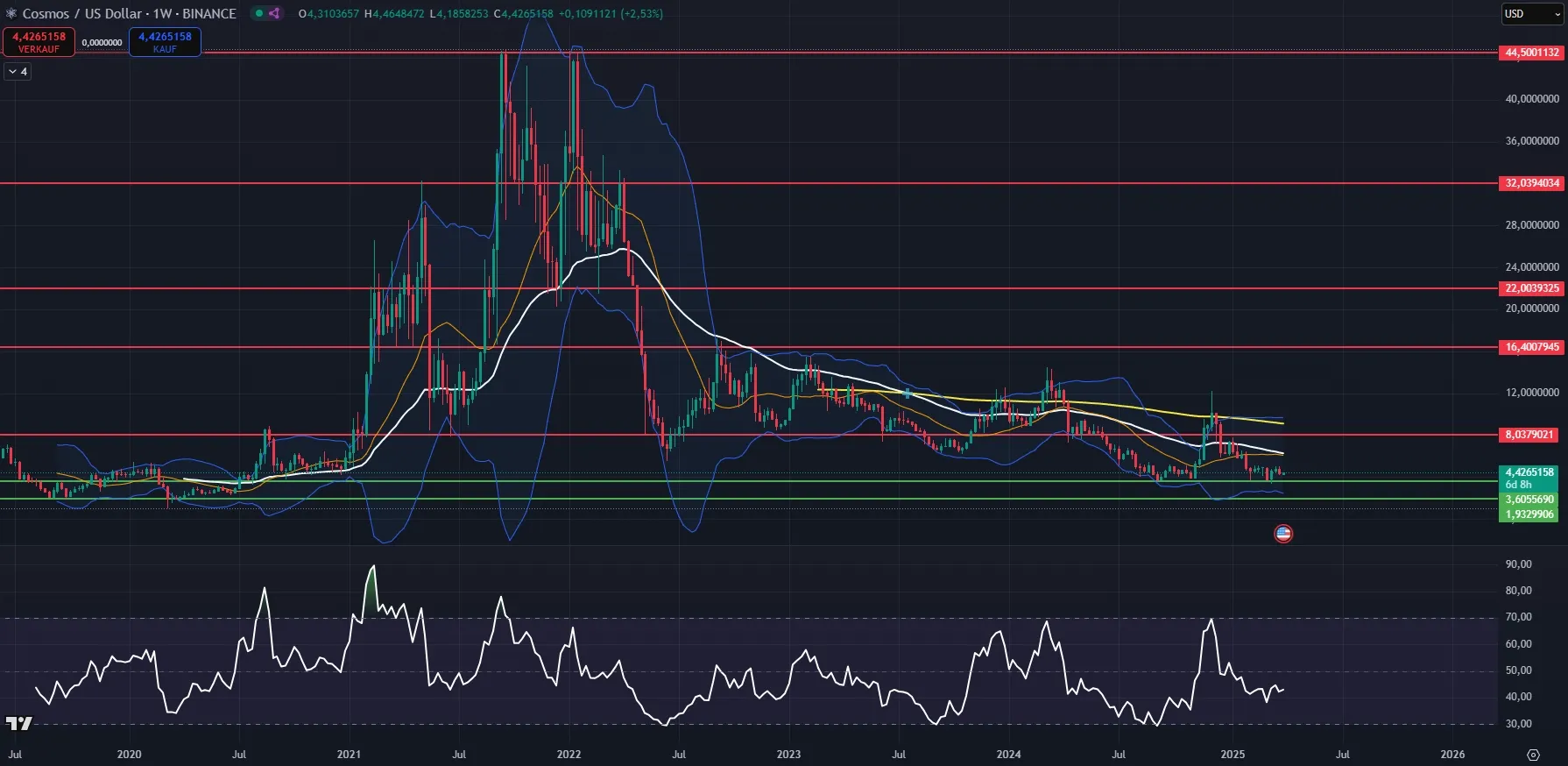Image resolution: width=1568 pixels, height=766 pixels.
Task: Click the Cosmos atom symbol logo
Action: click(x=11, y=13)
